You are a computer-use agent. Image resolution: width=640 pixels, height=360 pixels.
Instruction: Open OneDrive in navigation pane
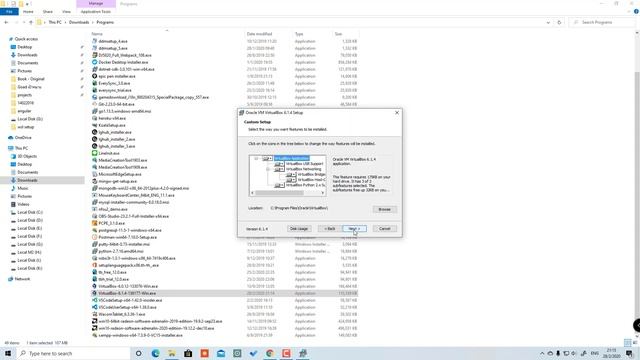coord(23,138)
